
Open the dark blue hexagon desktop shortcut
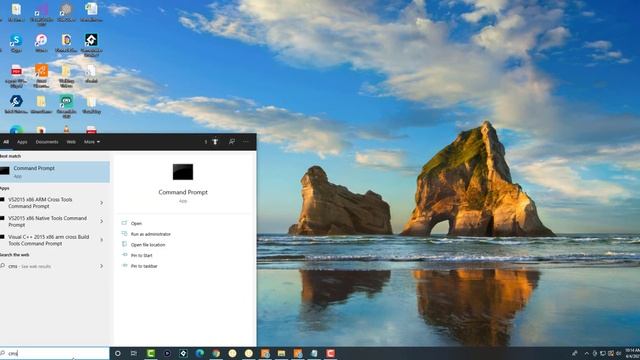[x=16, y=104]
